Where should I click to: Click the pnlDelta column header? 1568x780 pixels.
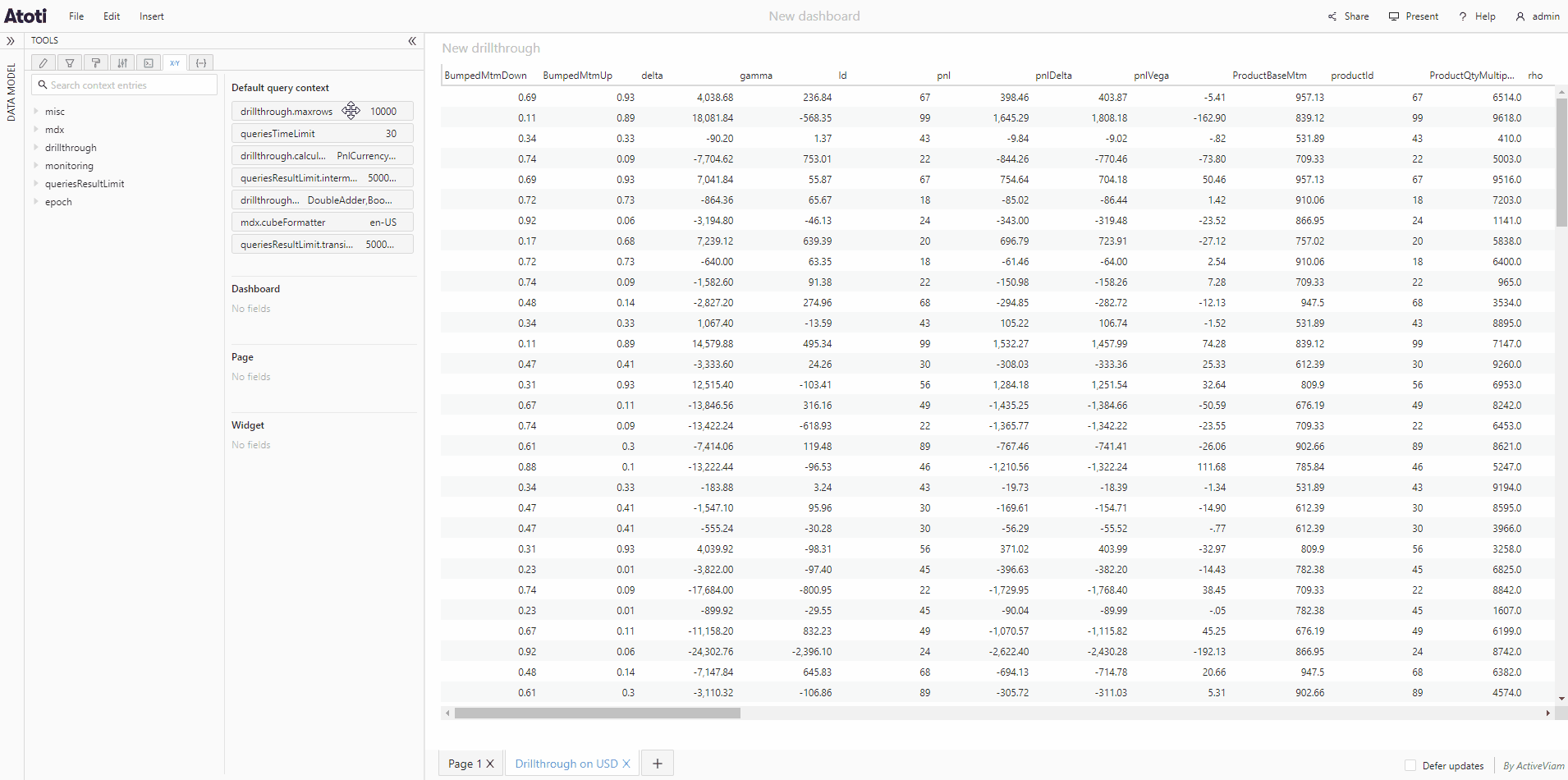1054,76
